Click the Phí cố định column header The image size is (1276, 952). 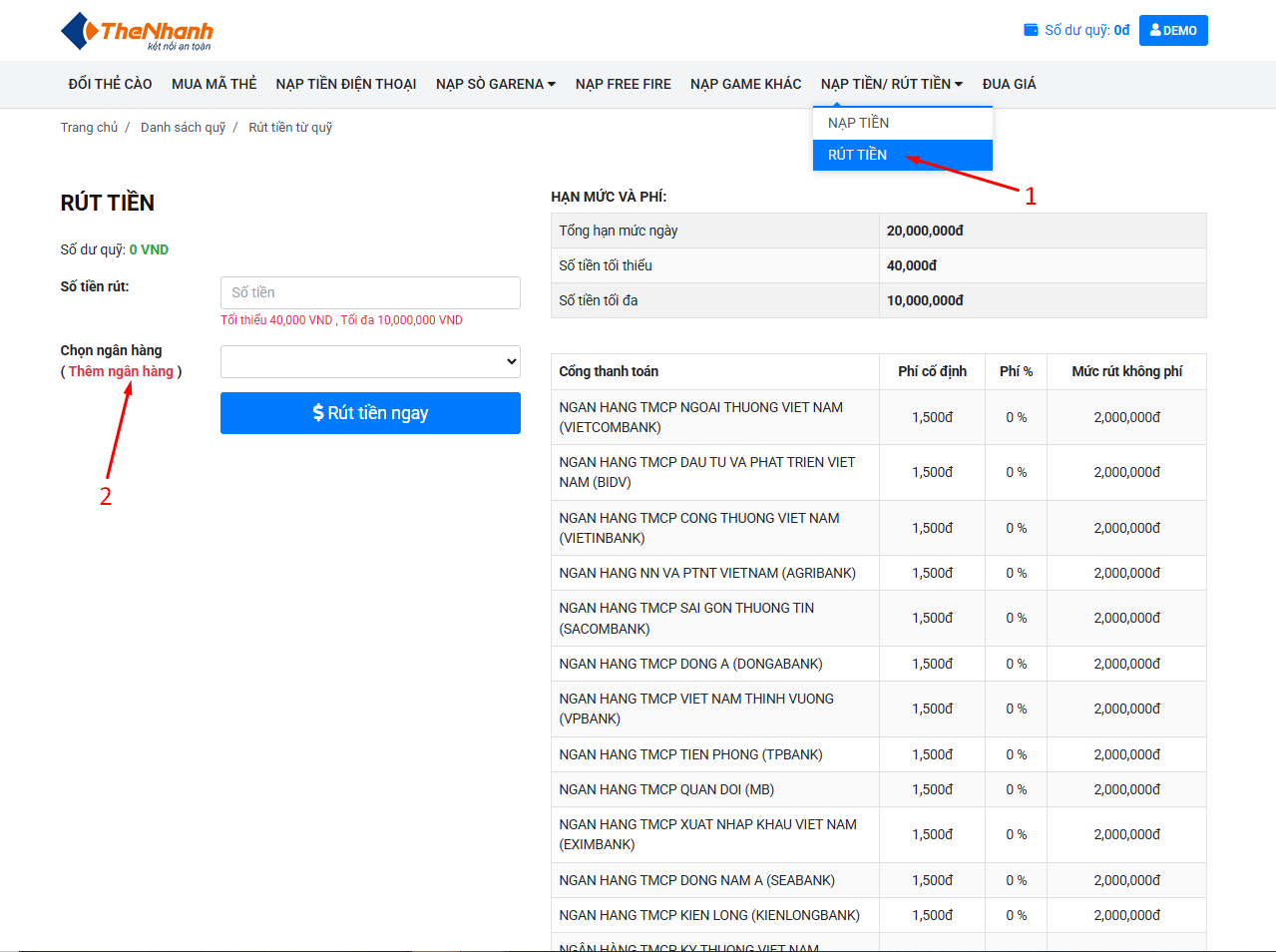point(932,371)
